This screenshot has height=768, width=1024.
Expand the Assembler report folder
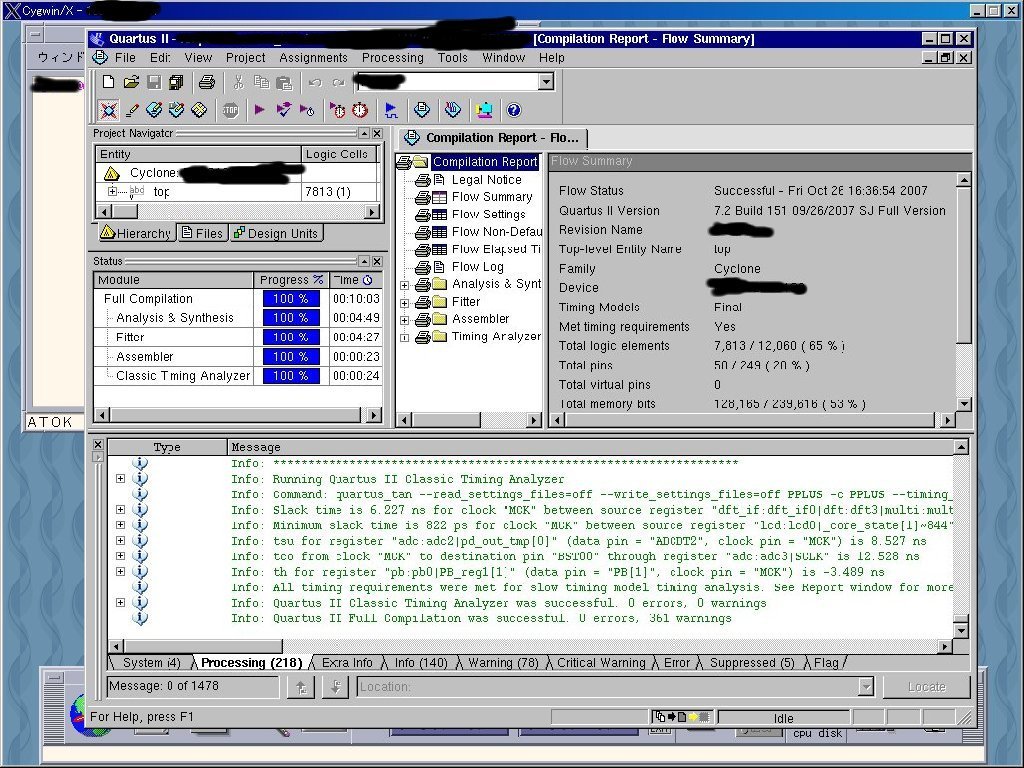(404, 320)
